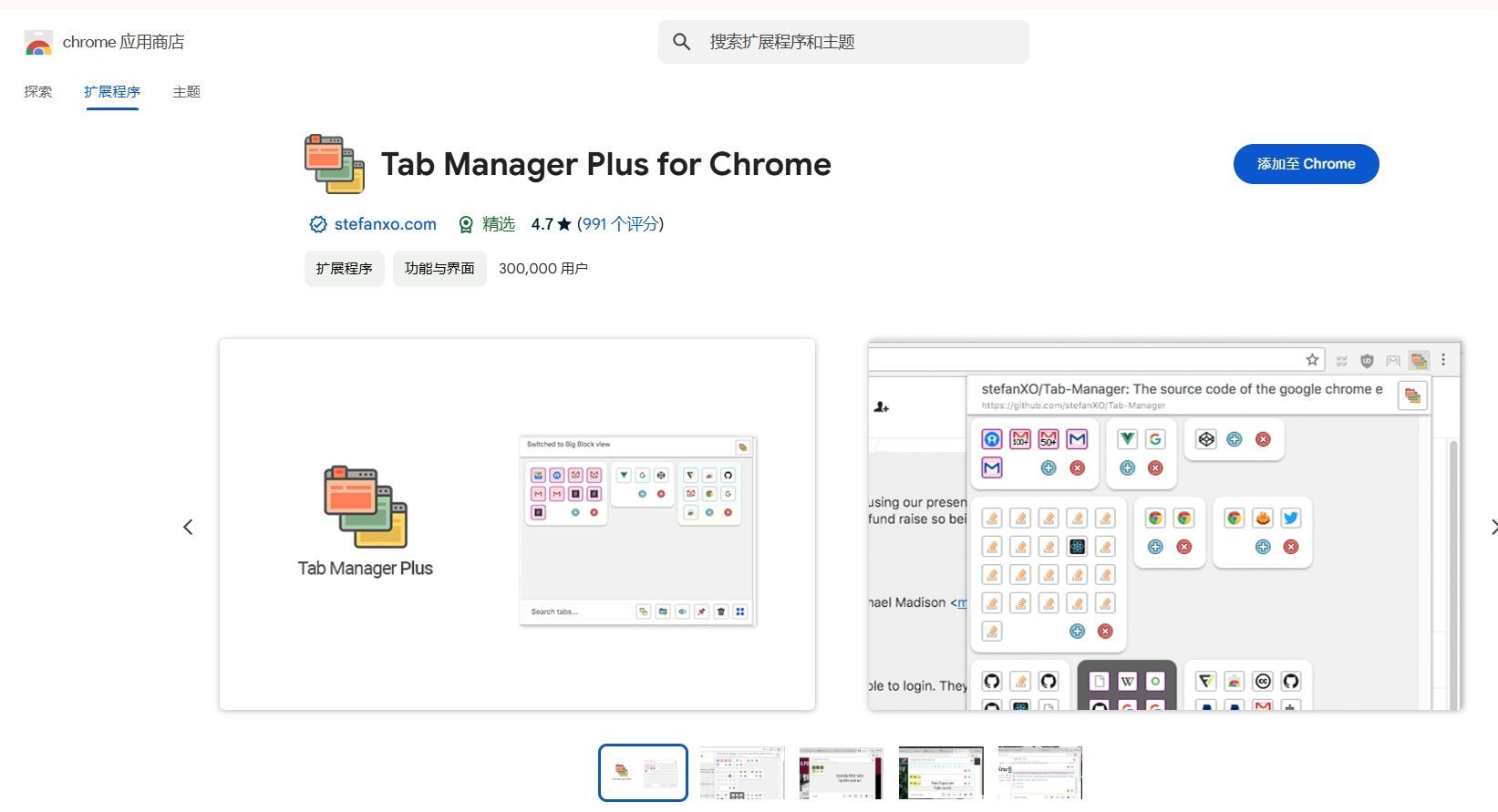Go to next screenshot with right arrow

click(x=1493, y=527)
